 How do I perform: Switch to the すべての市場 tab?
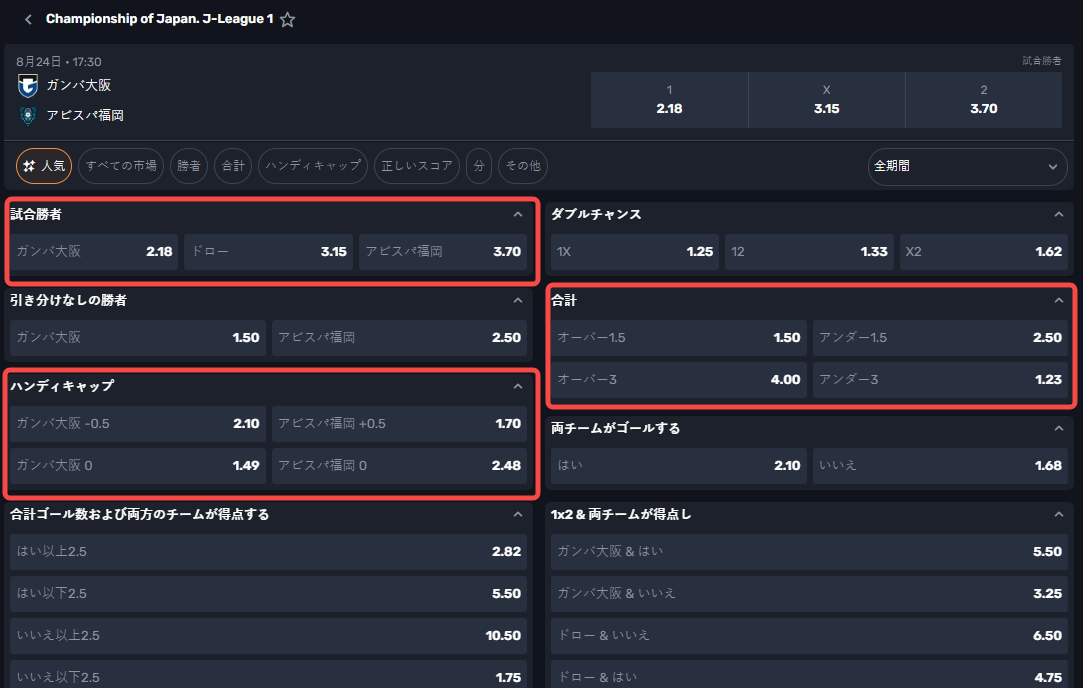pos(121,166)
